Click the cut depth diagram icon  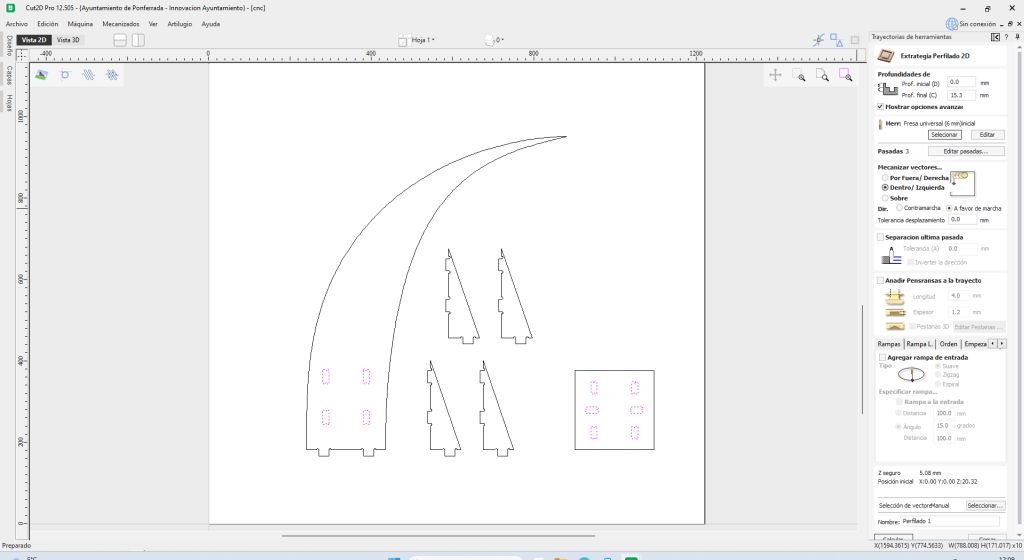click(x=887, y=88)
